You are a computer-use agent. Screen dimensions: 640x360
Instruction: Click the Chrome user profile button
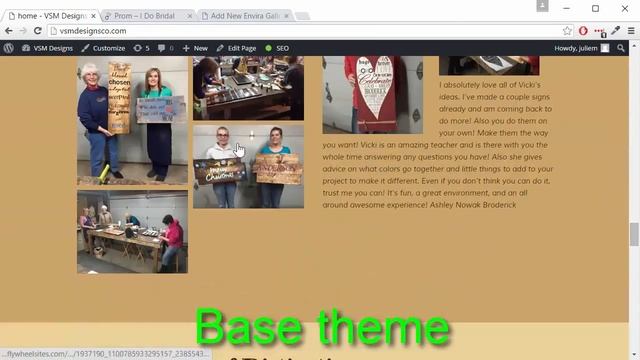(542, 6)
